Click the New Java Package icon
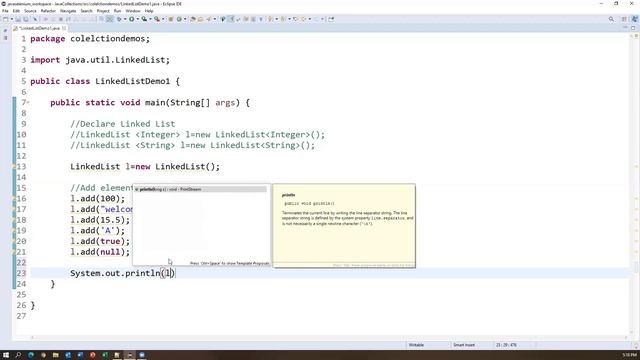This screenshot has width=640, height=360. [x=171, y=19]
